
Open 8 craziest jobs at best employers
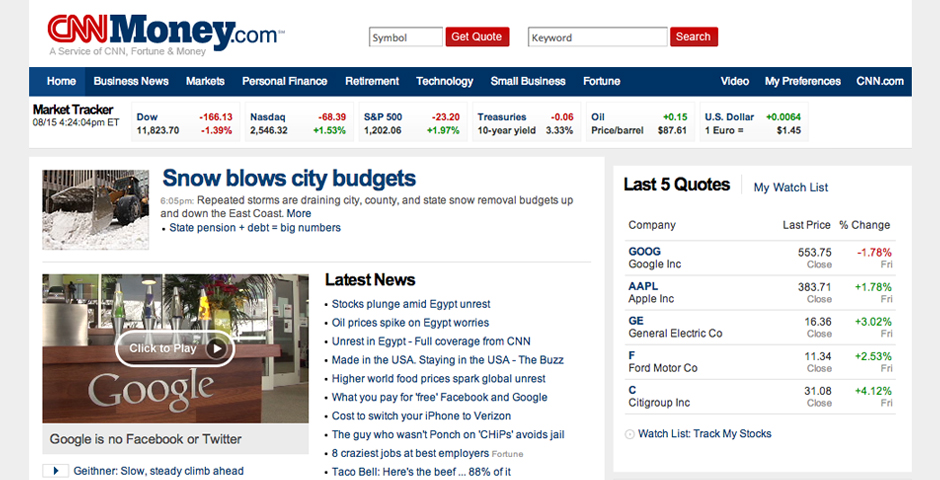(x=410, y=454)
